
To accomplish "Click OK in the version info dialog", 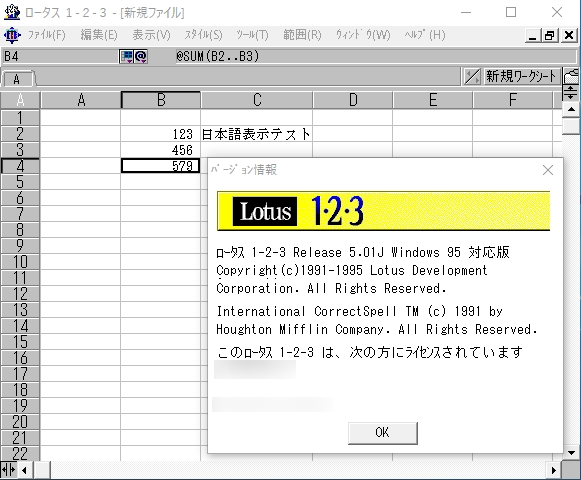I will 382,433.
